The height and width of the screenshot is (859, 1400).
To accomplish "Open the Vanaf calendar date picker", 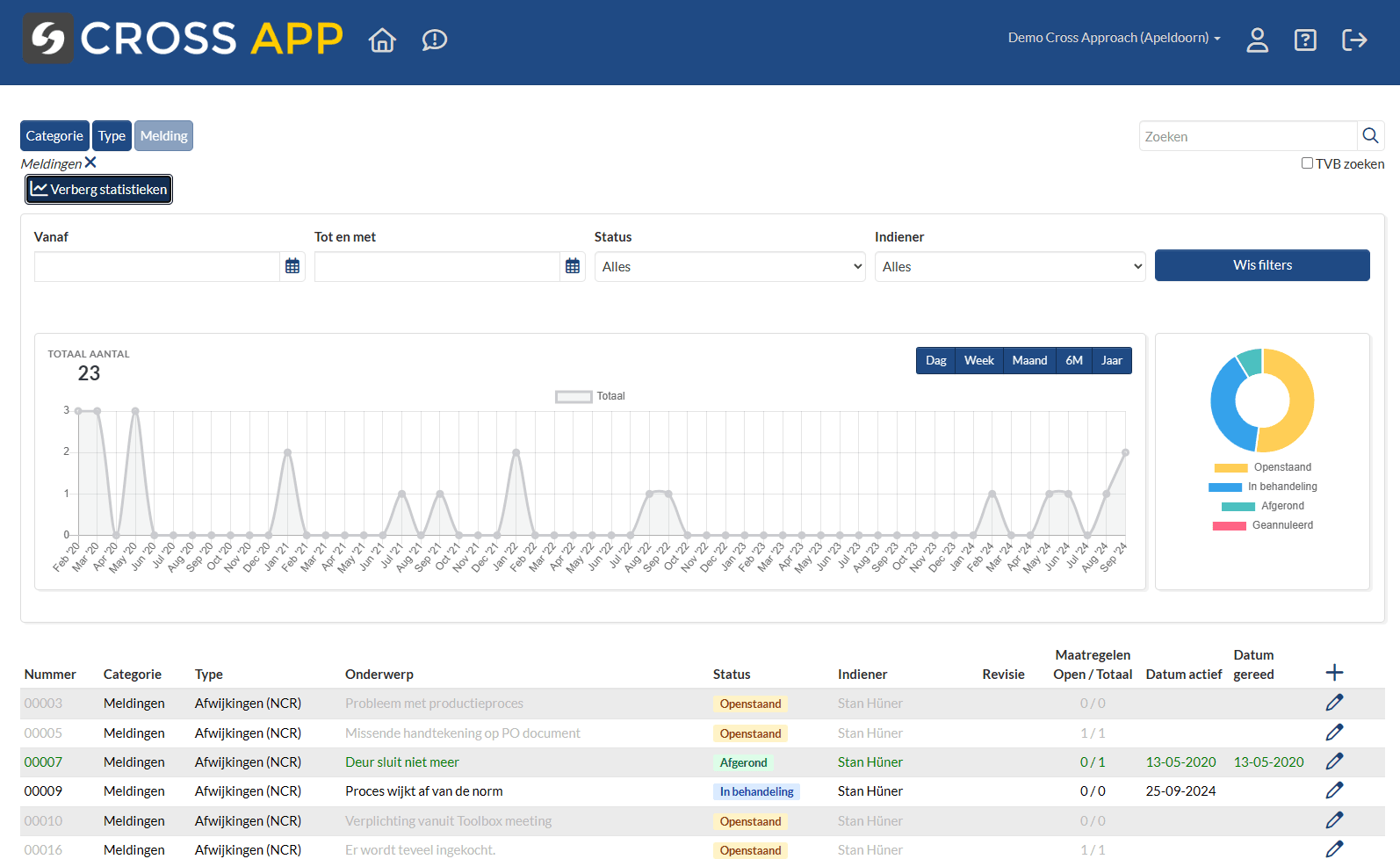I will tap(292, 266).
